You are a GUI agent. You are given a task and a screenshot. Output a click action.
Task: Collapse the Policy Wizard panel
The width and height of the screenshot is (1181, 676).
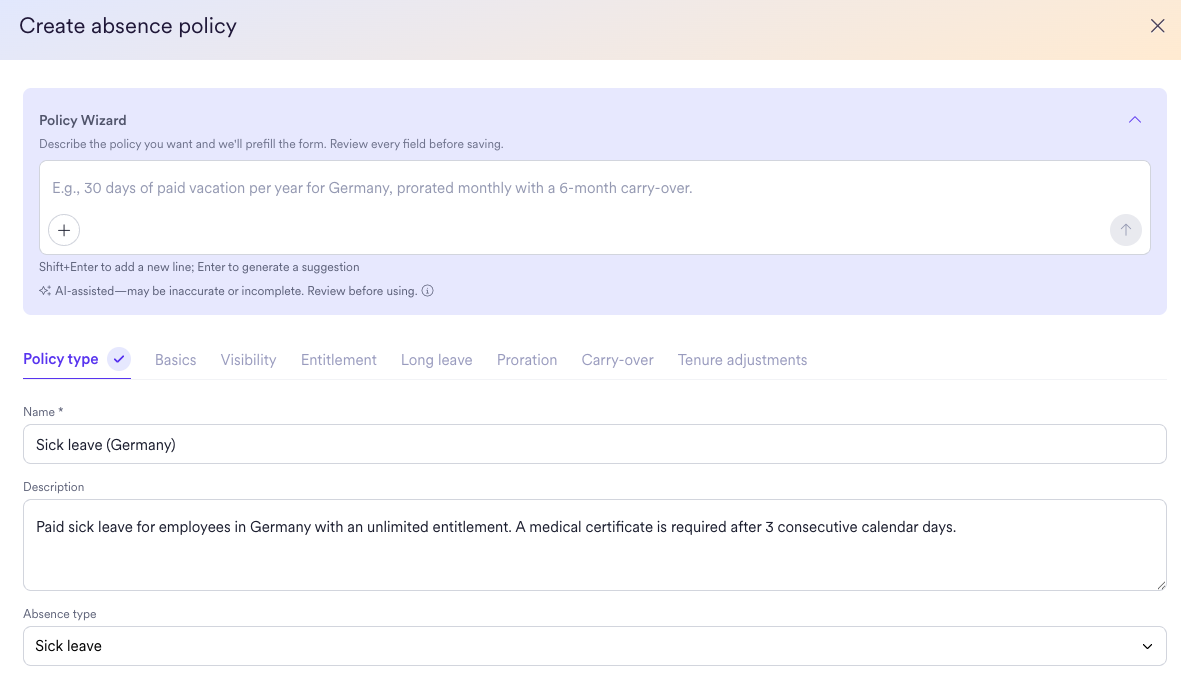tap(1134, 120)
